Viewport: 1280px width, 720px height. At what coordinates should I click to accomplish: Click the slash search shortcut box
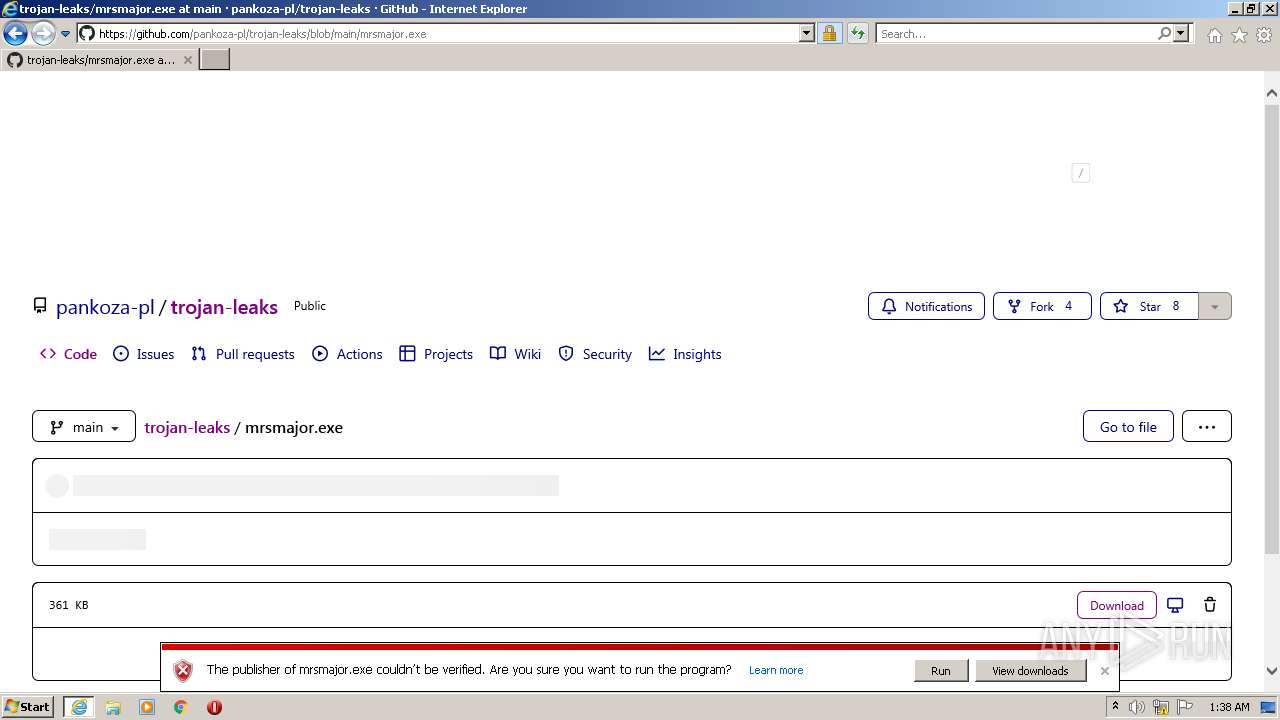click(1080, 173)
